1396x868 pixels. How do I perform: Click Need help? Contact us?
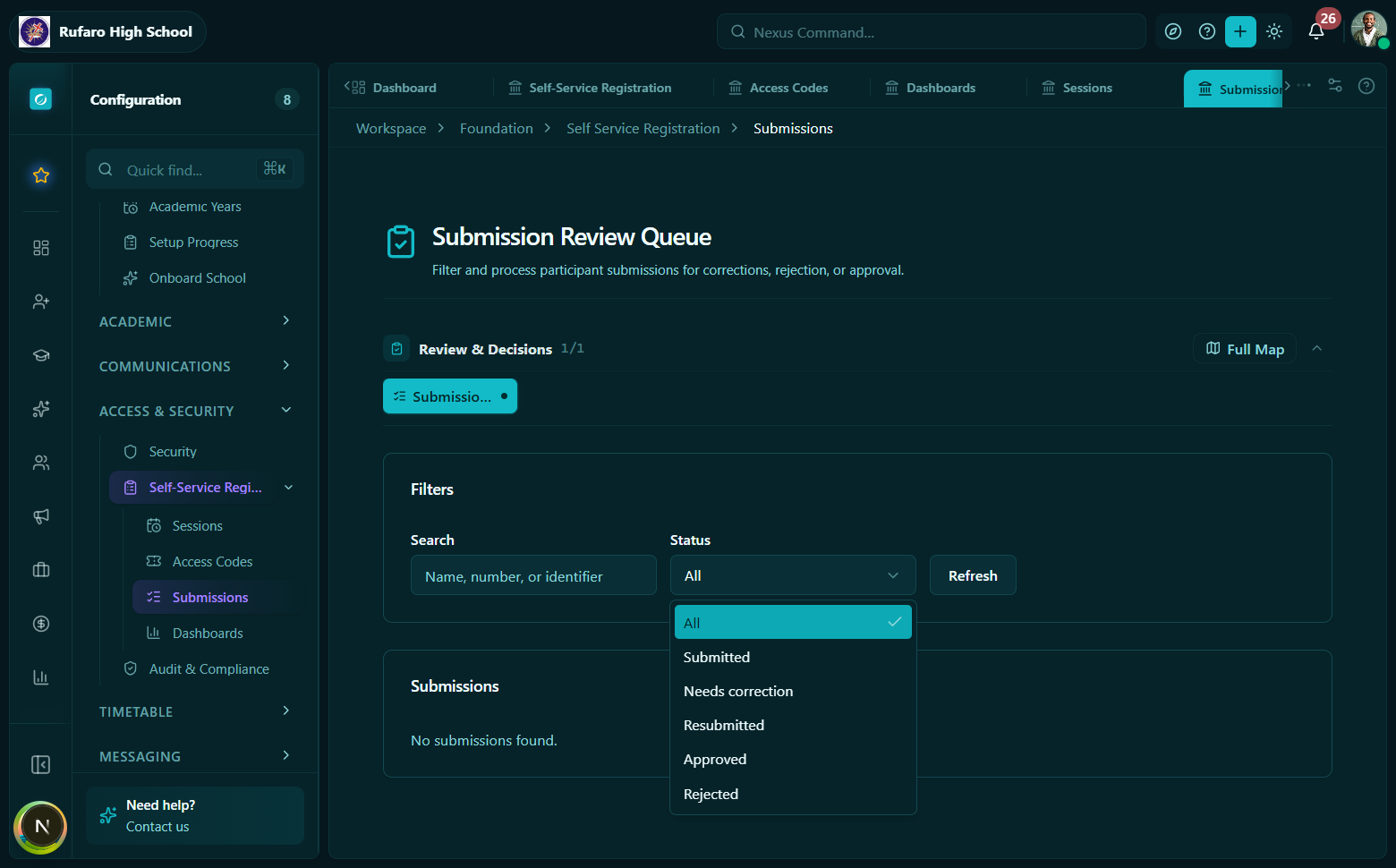[195, 815]
